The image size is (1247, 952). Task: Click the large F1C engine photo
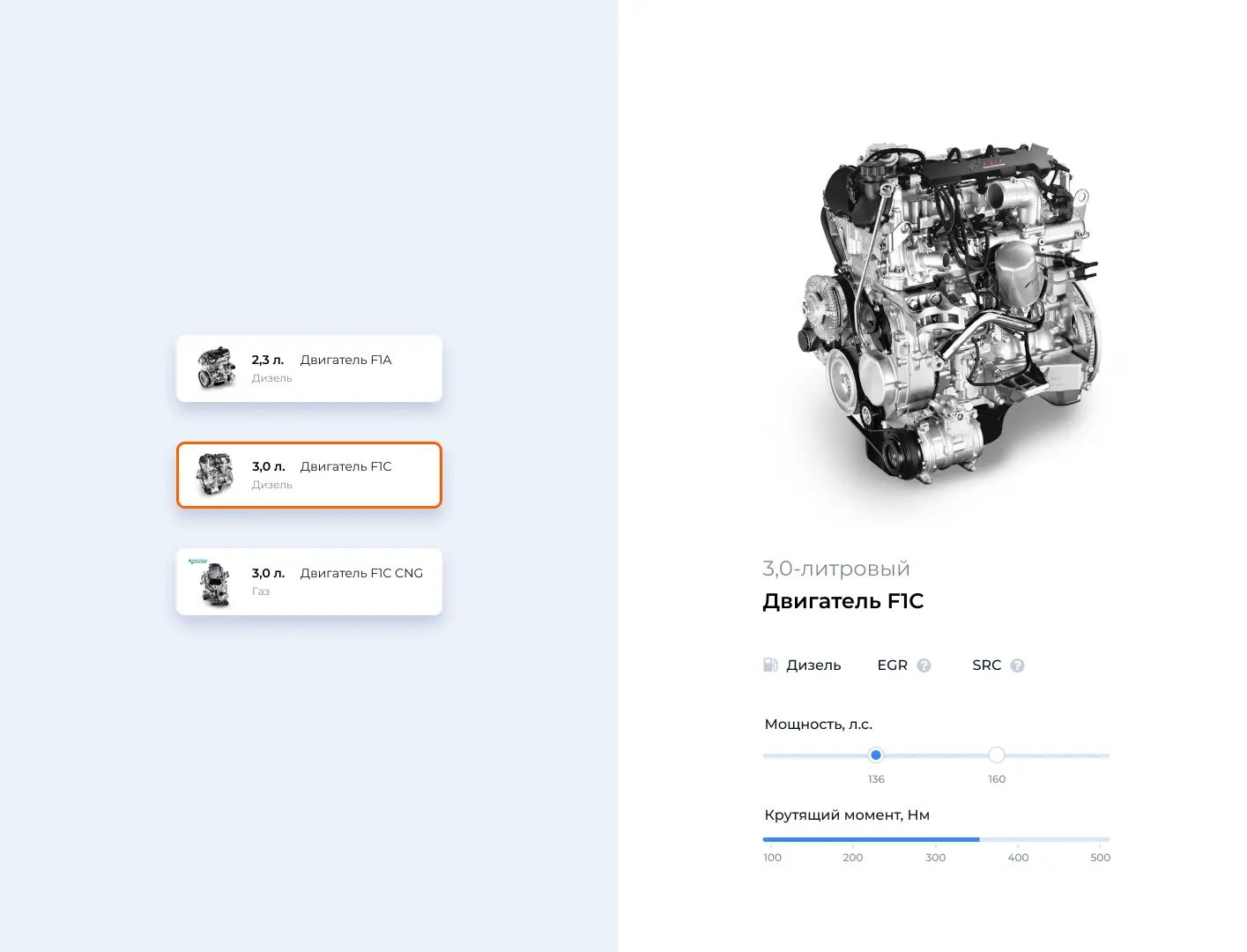947,317
